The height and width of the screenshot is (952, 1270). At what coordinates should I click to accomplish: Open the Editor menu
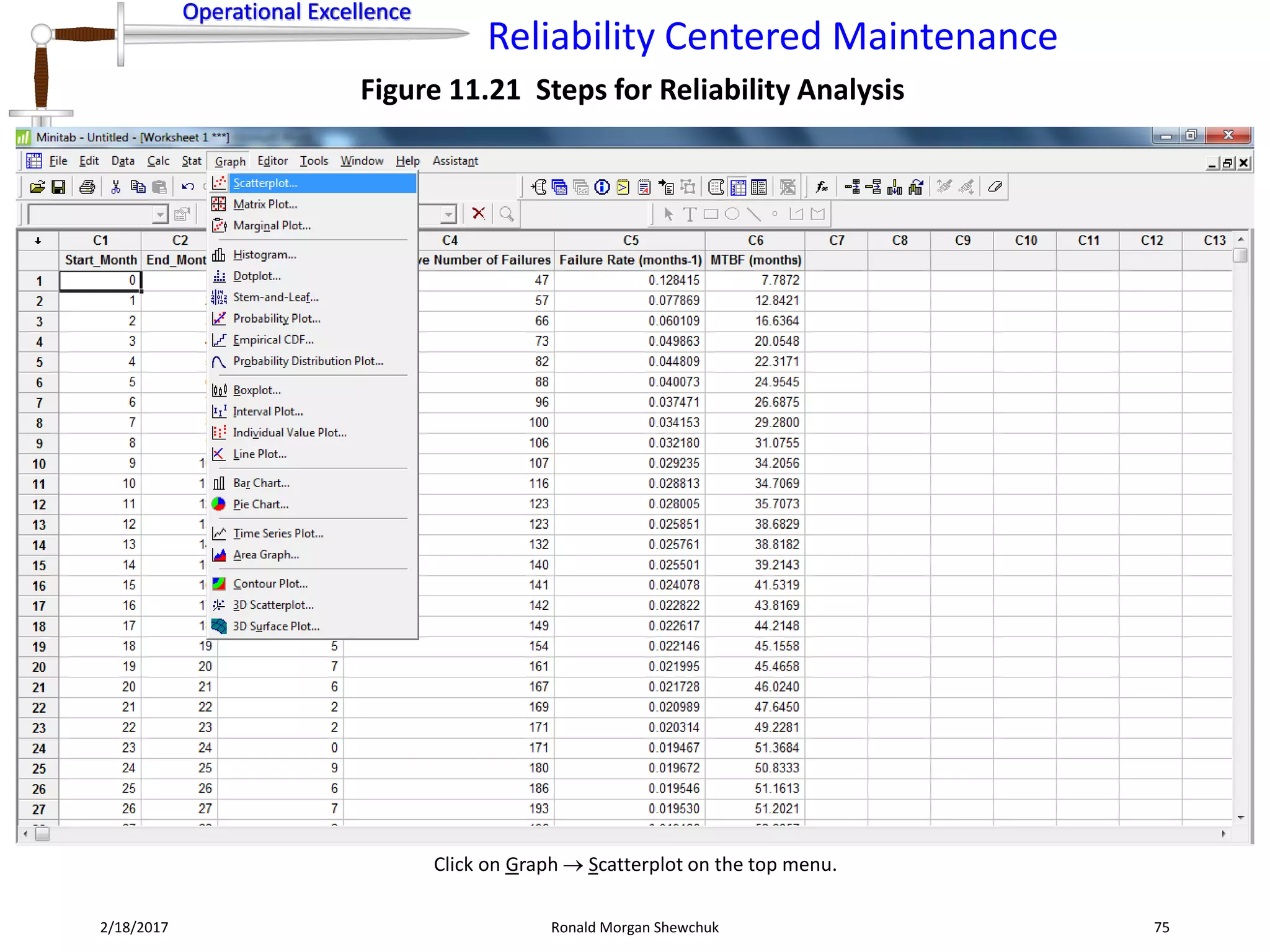coord(272,161)
